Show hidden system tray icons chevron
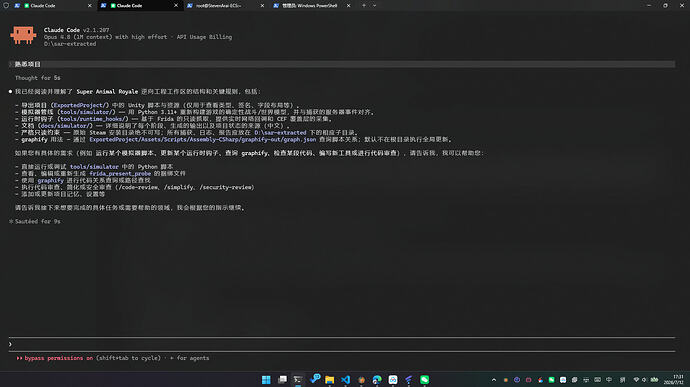The height and width of the screenshot is (387, 690). 494,380
